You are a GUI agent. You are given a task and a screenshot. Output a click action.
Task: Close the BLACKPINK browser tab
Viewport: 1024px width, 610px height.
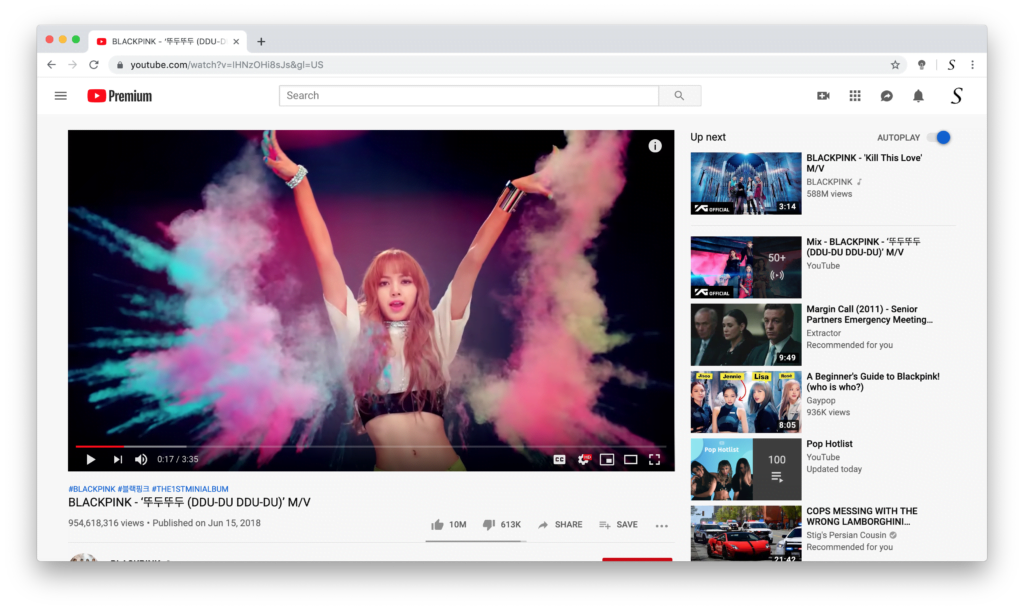pyautogui.click(x=236, y=41)
